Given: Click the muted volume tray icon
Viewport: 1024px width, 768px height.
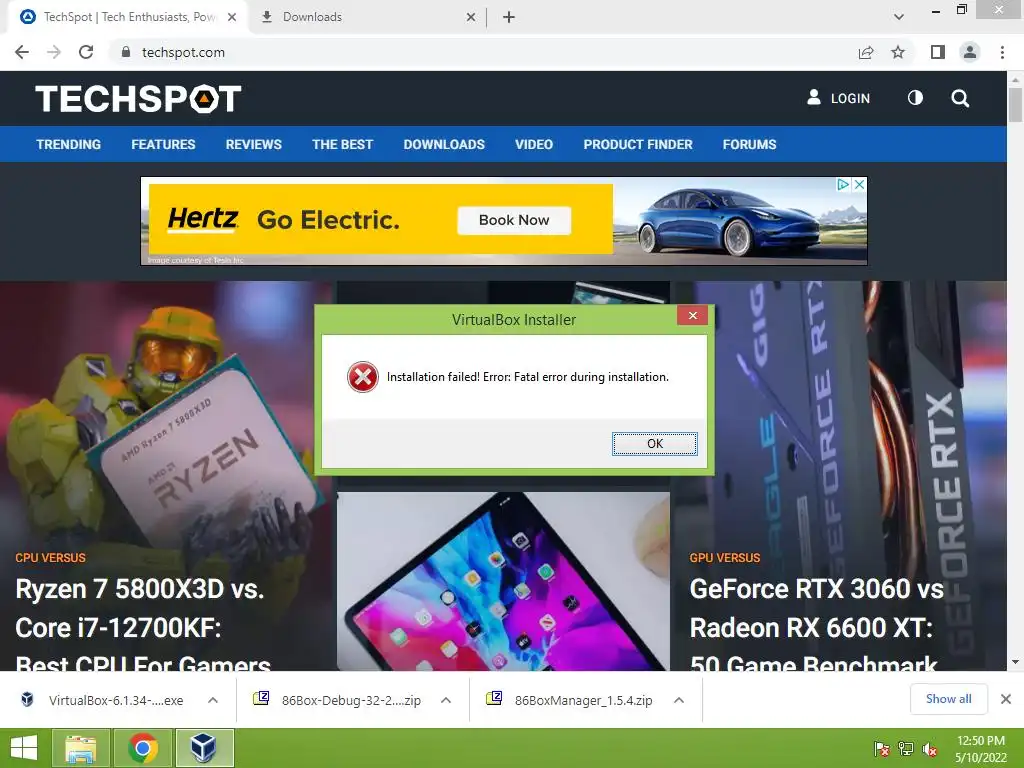Looking at the screenshot, I should [x=930, y=749].
